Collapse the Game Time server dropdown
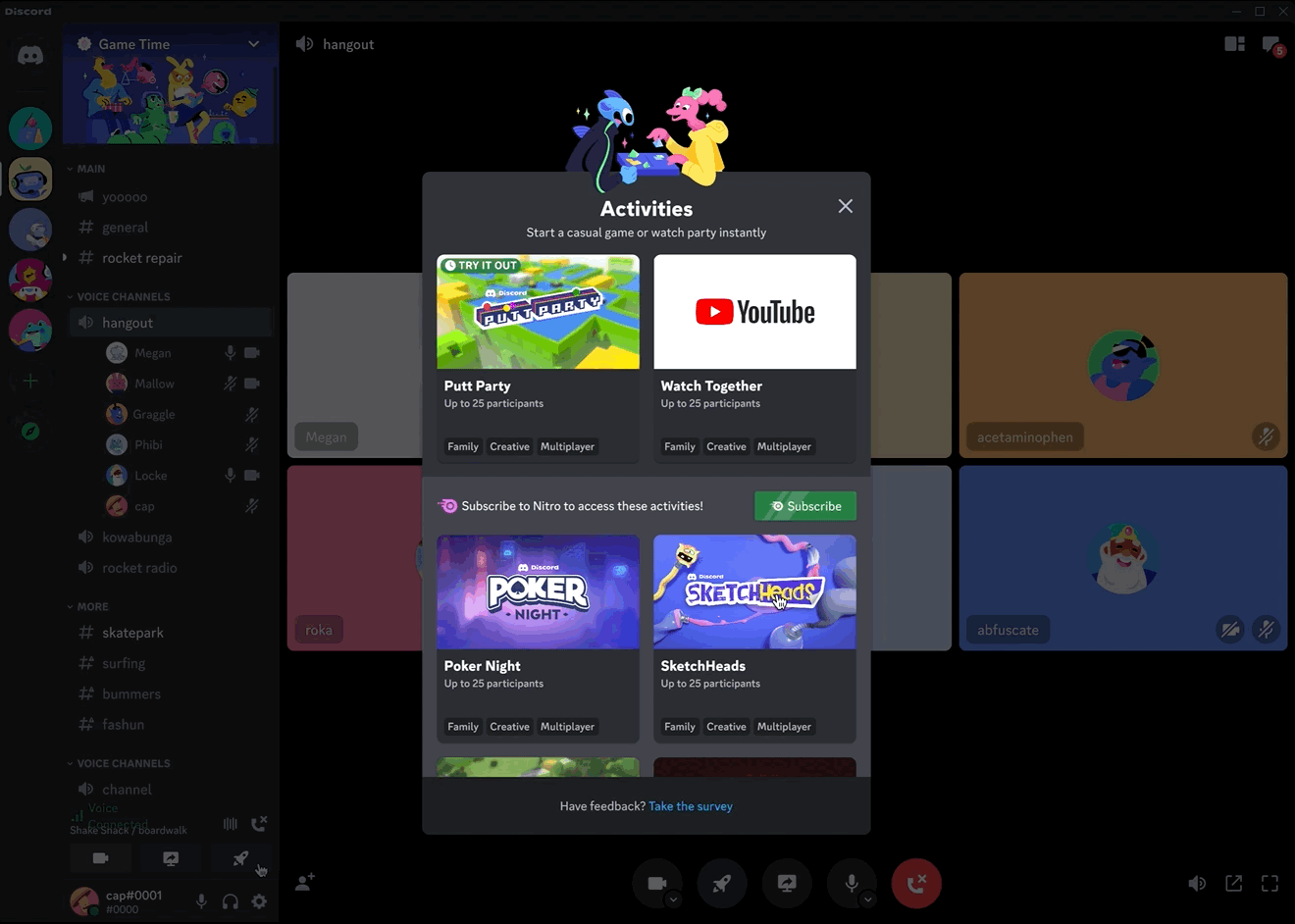 tap(253, 43)
